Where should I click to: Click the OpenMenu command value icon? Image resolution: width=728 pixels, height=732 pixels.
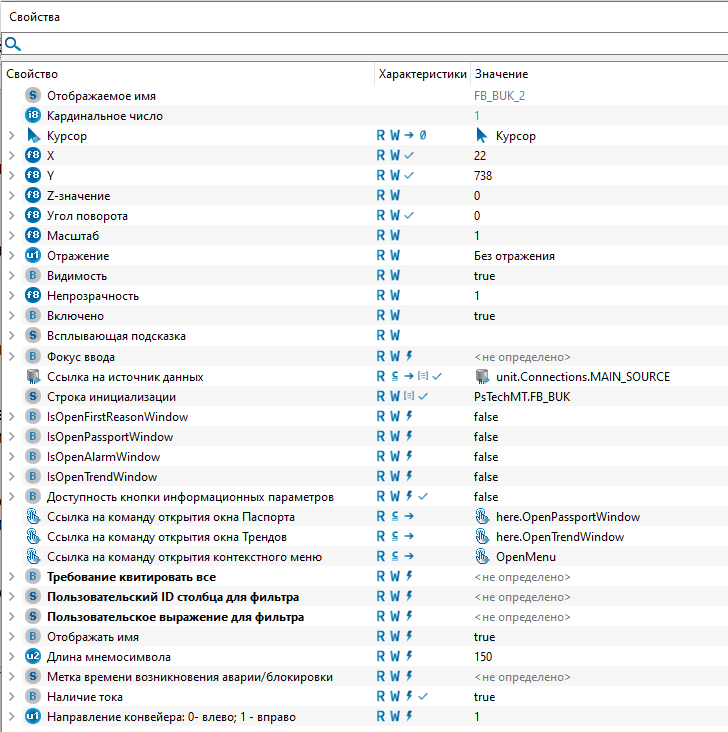pos(482,557)
